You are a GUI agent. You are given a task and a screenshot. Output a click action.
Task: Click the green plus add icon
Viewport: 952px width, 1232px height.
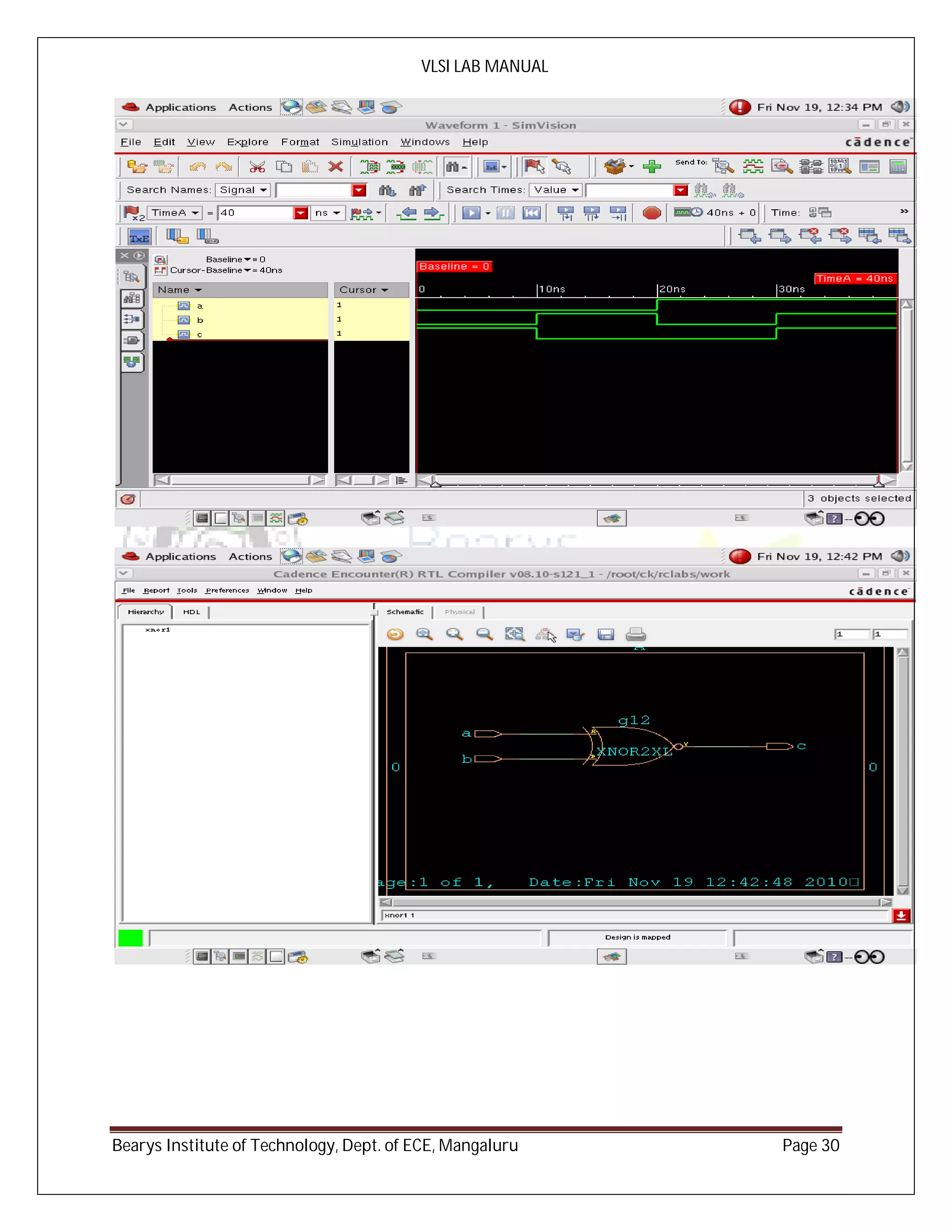[x=651, y=166]
